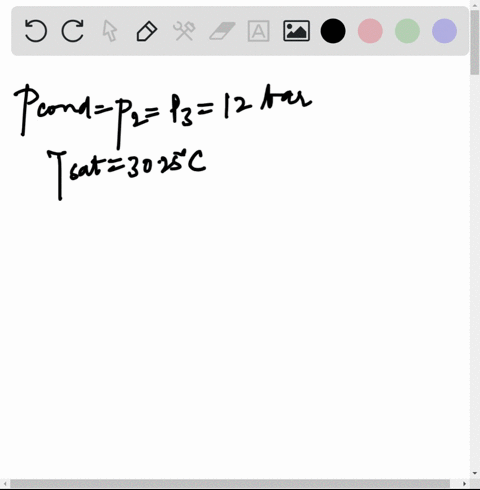The width and height of the screenshot is (480, 490).
Task: Activate the text box tool
Action: click(x=259, y=31)
